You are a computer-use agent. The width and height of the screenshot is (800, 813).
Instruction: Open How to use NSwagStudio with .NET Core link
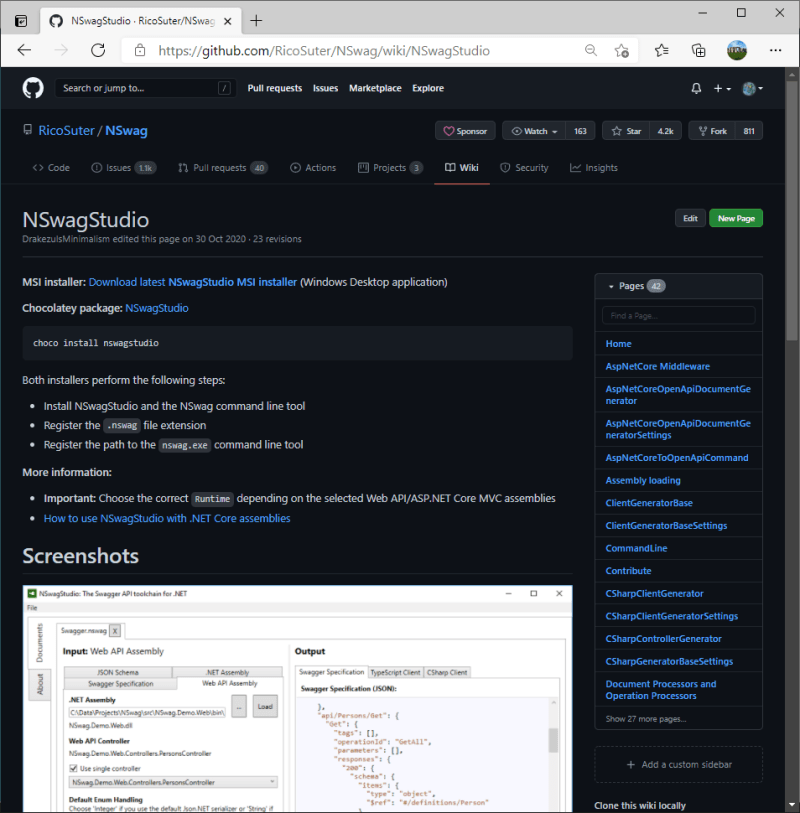(x=167, y=518)
